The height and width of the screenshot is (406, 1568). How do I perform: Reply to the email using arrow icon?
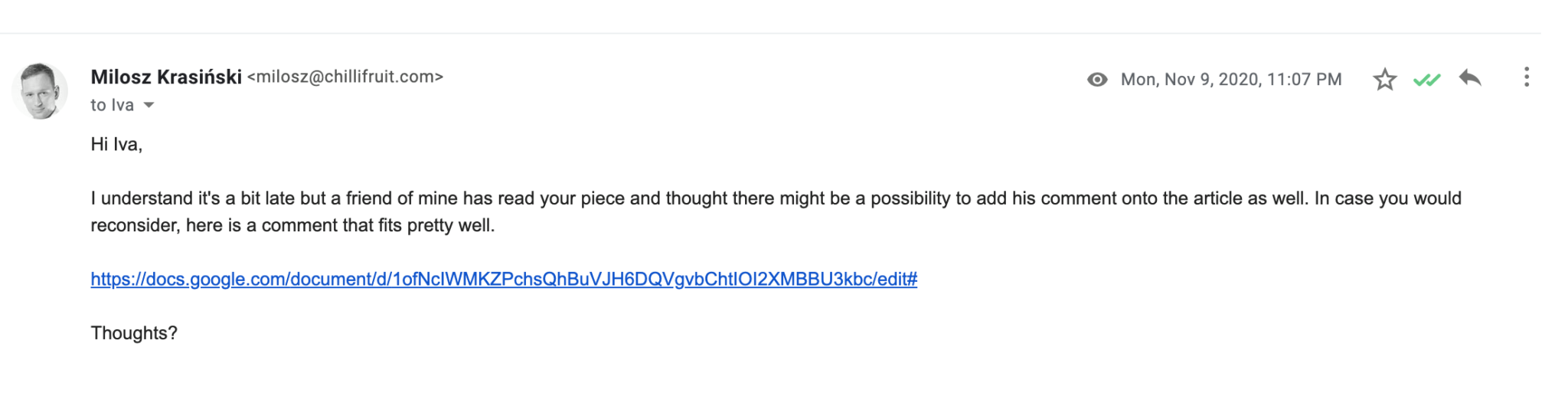[1470, 78]
